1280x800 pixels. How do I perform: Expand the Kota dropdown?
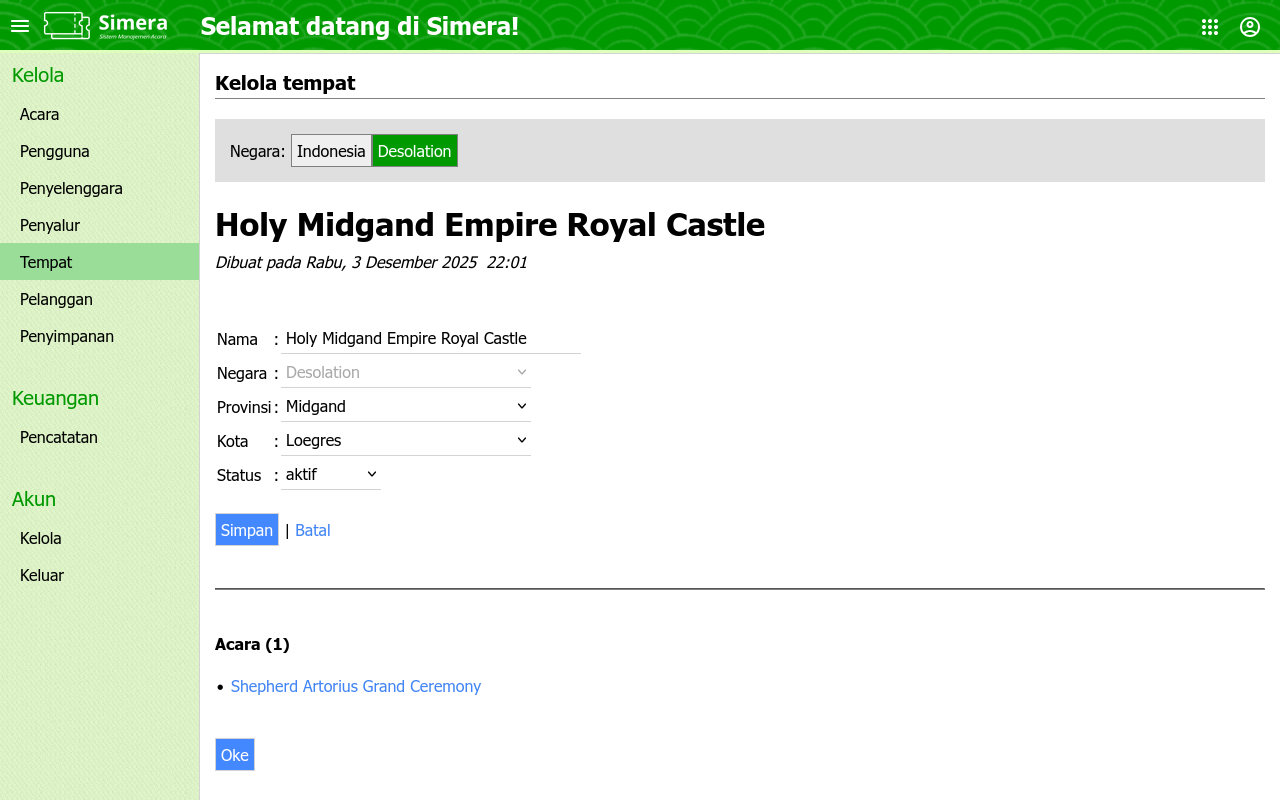coord(405,440)
